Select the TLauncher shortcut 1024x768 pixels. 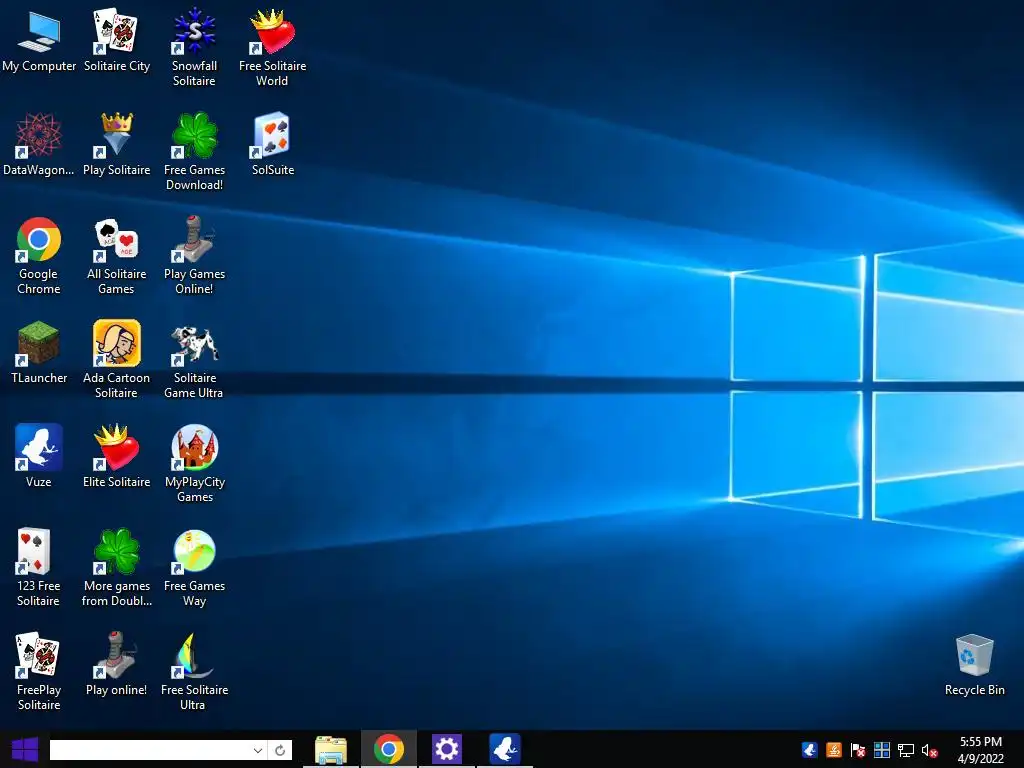click(39, 352)
